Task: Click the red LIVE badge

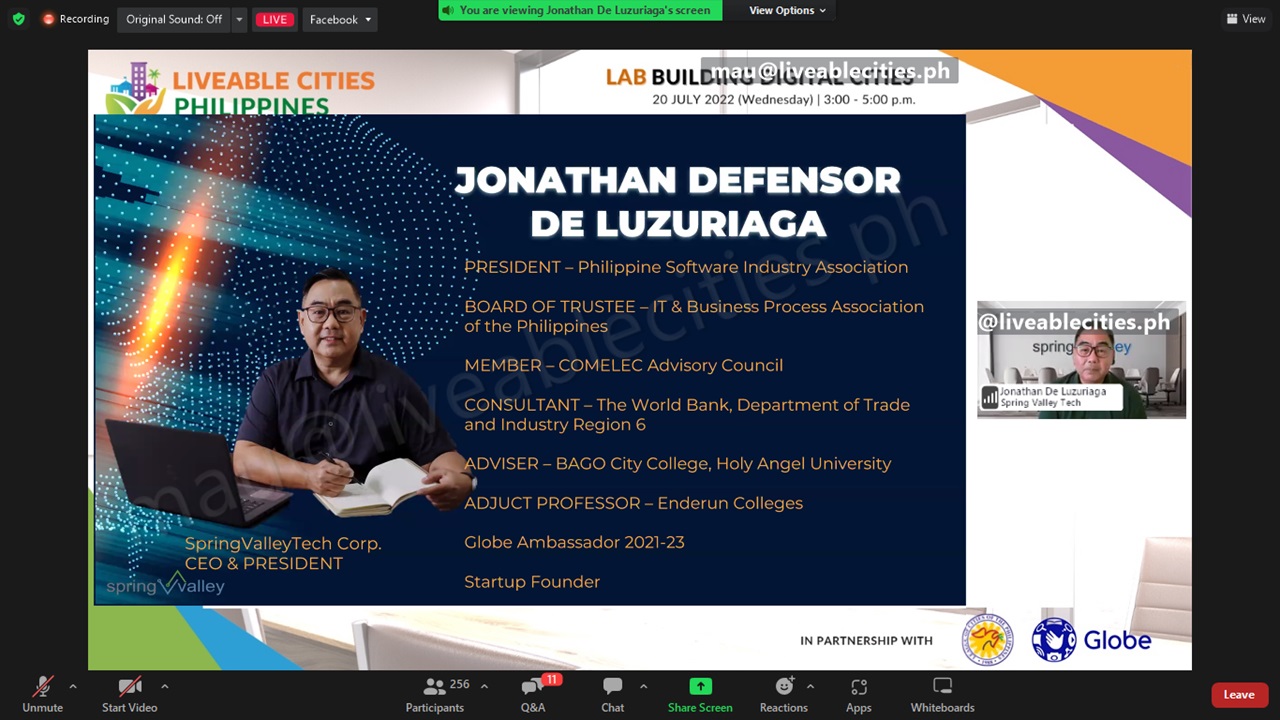Action: 274,19
